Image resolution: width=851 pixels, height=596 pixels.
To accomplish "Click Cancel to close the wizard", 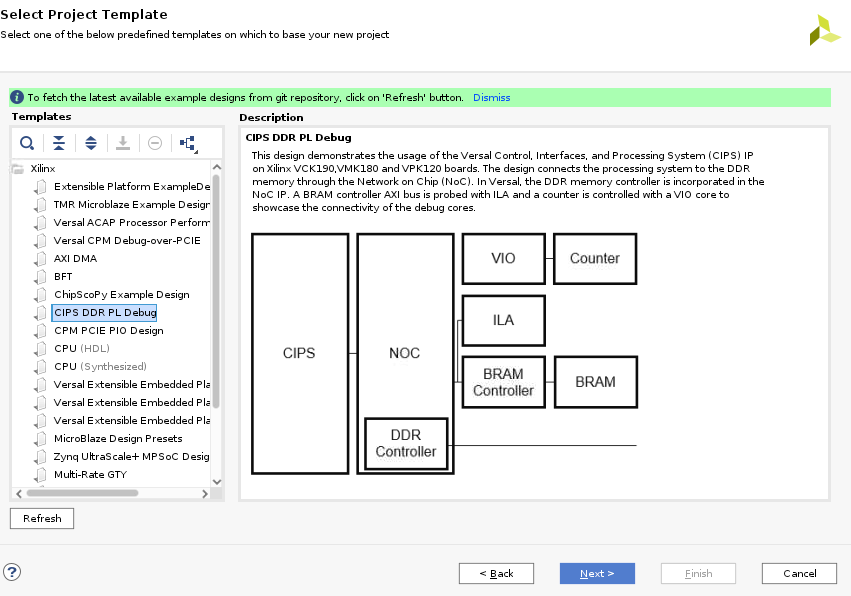I will tap(798, 573).
